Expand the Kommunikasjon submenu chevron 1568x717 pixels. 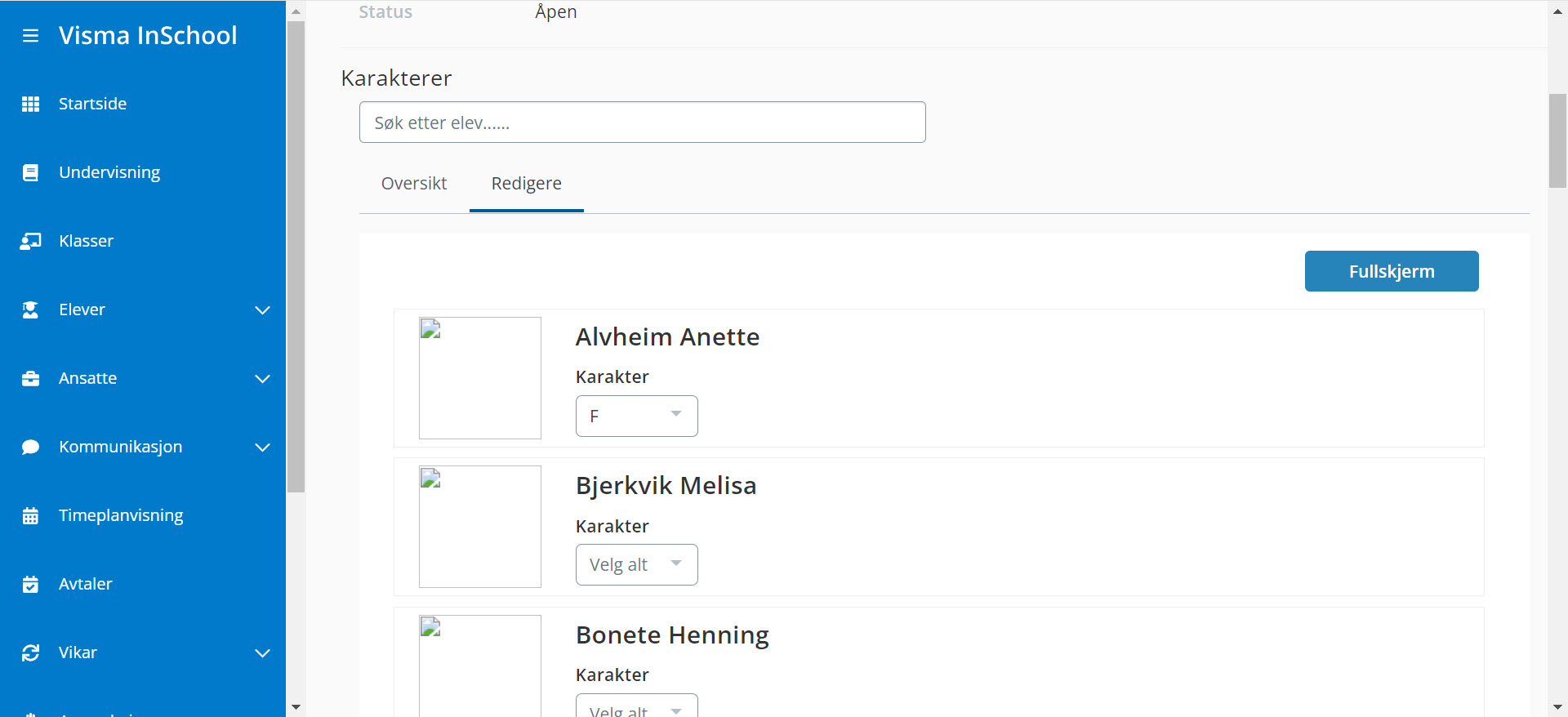pos(262,448)
